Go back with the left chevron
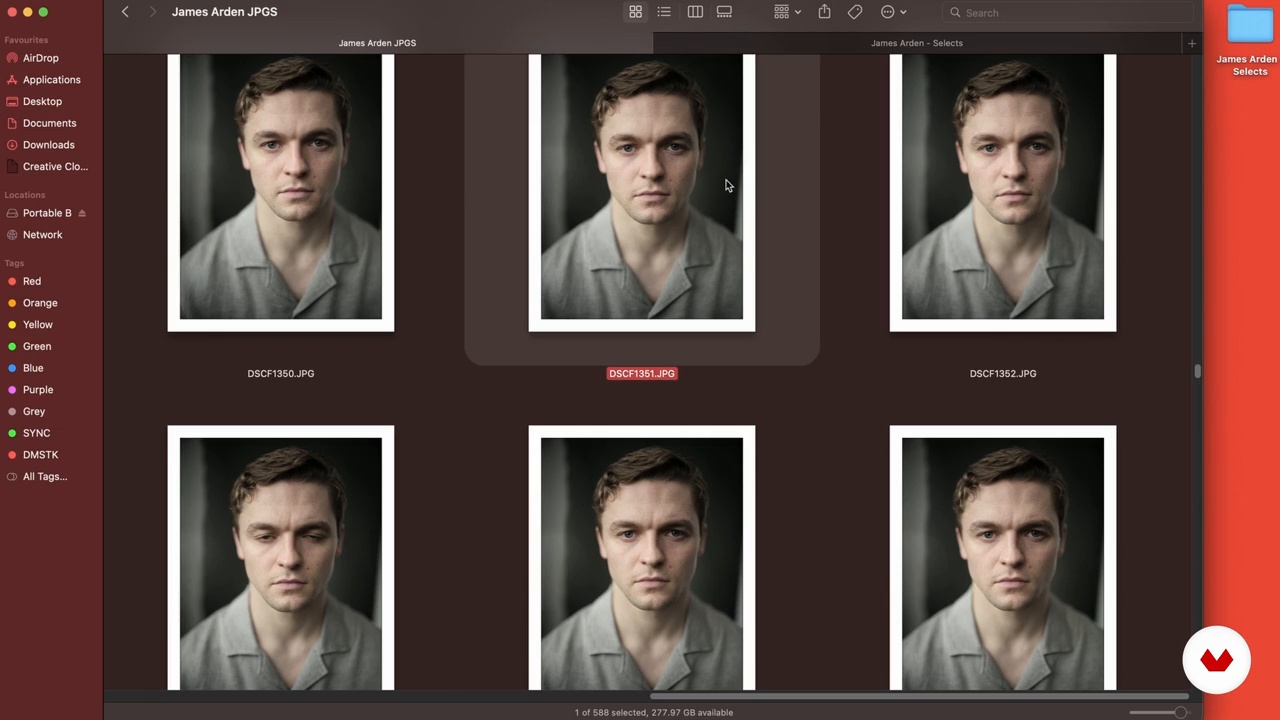Viewport: 1280px width, 720px height. 125,12
